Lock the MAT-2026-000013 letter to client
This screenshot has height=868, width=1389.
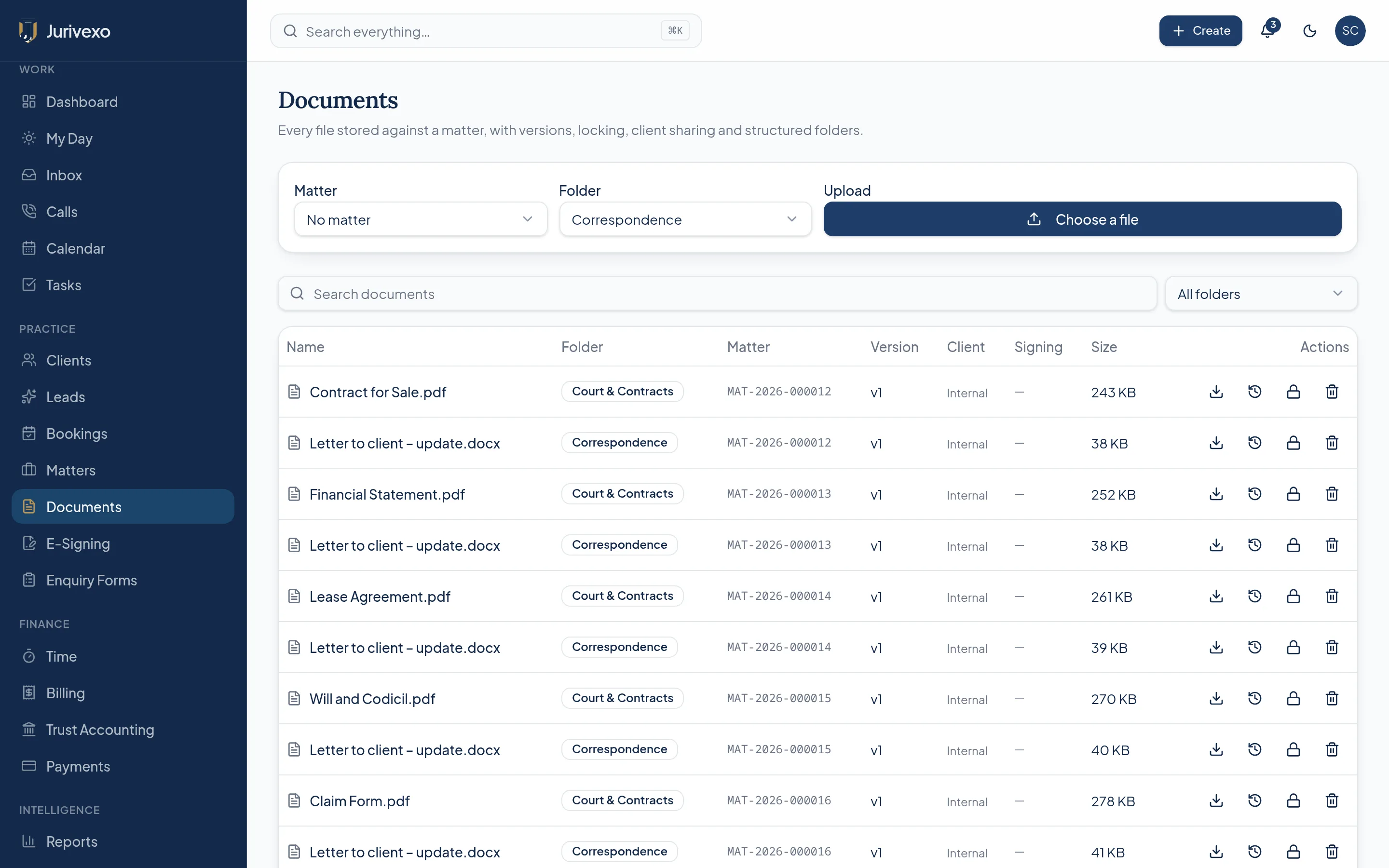tap(1293, 545)
